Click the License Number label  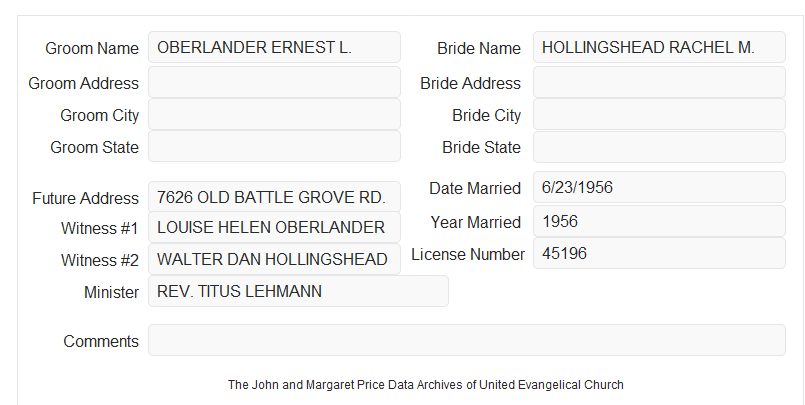[x=468, y=255]
